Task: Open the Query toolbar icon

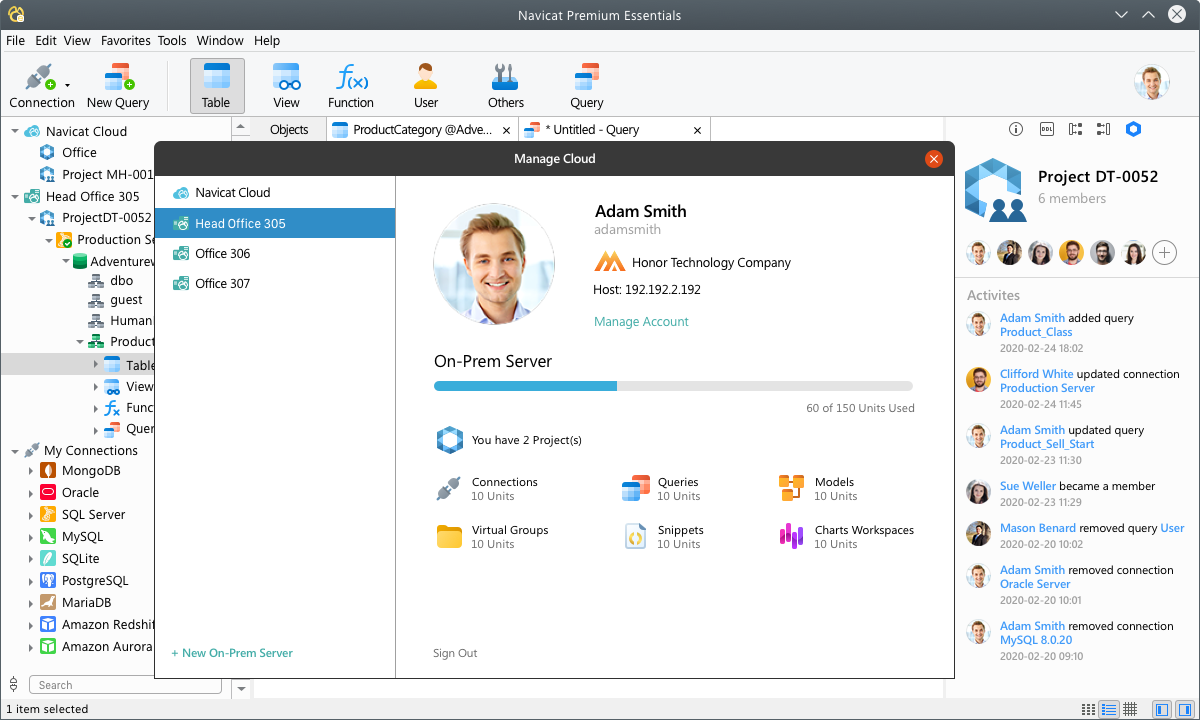Action: pyautogui.click(x=587, y=78)
